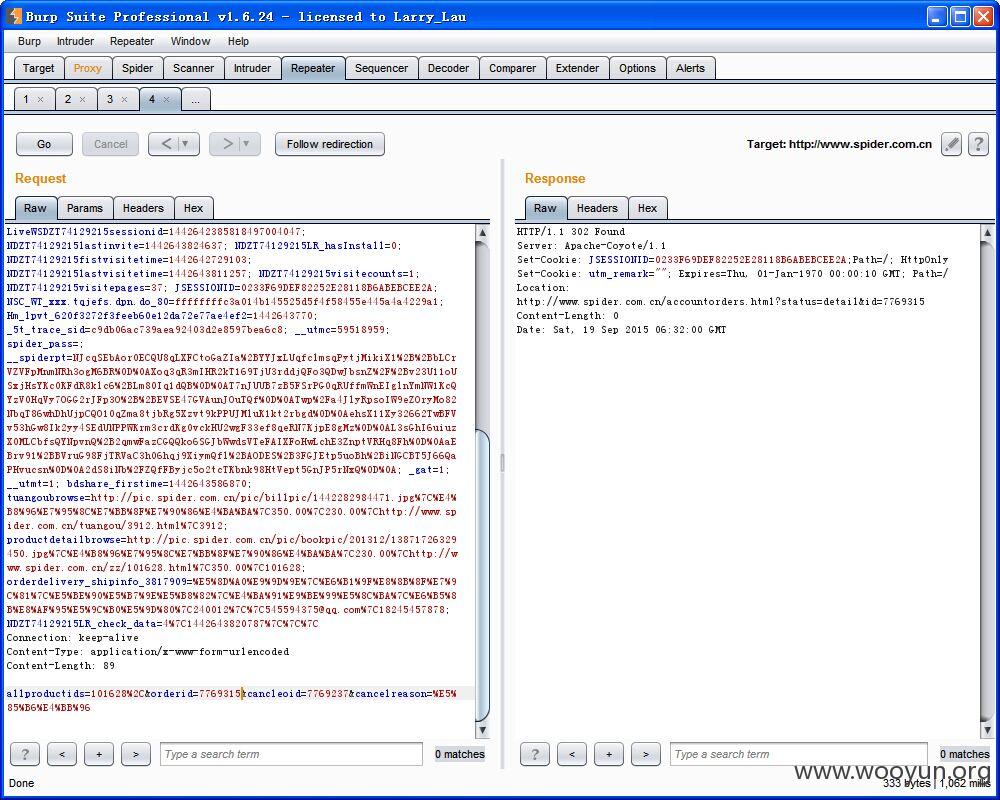Find previous match in request search
The image size is (1000, 800).
[62, 754]
